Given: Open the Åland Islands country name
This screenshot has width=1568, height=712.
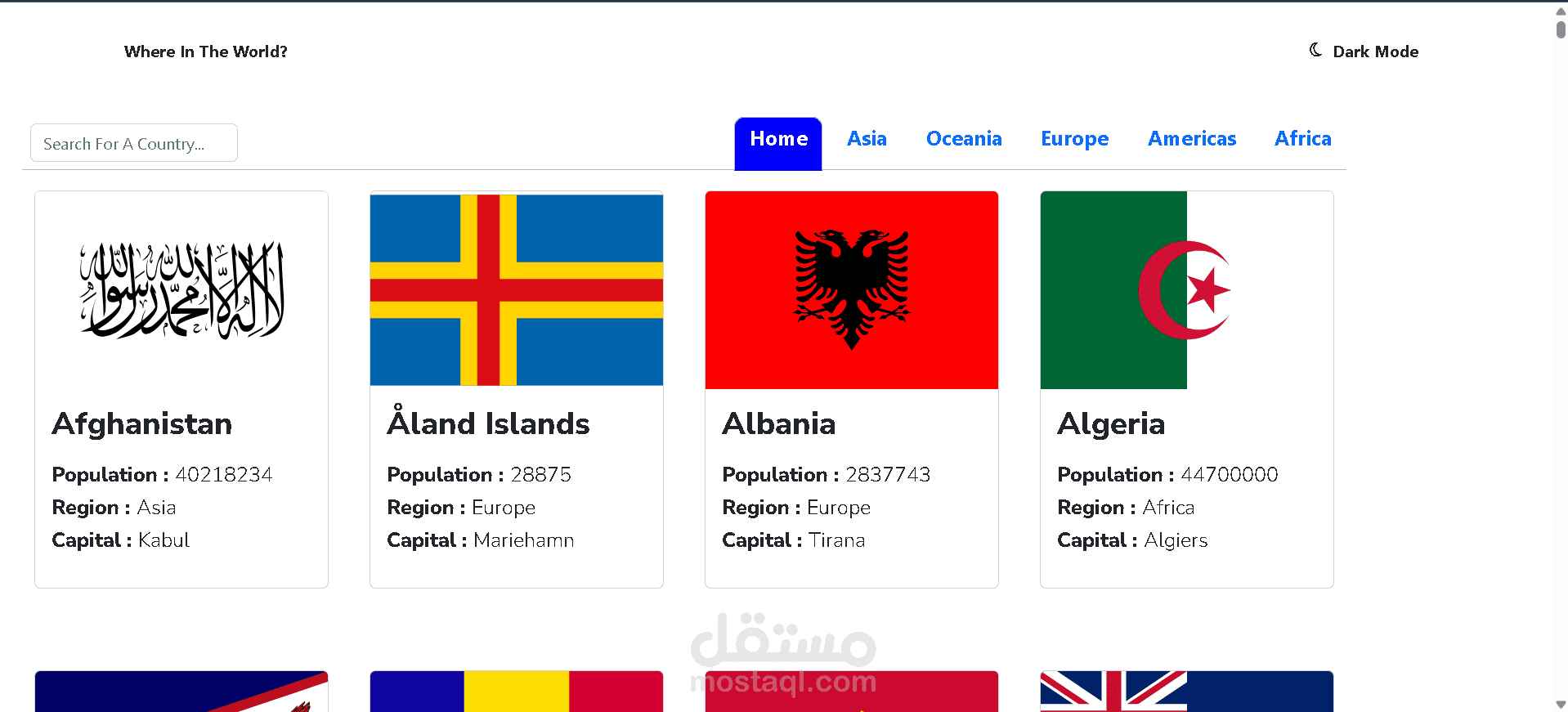Looking at the screenshot, I should tap(488, 423).
